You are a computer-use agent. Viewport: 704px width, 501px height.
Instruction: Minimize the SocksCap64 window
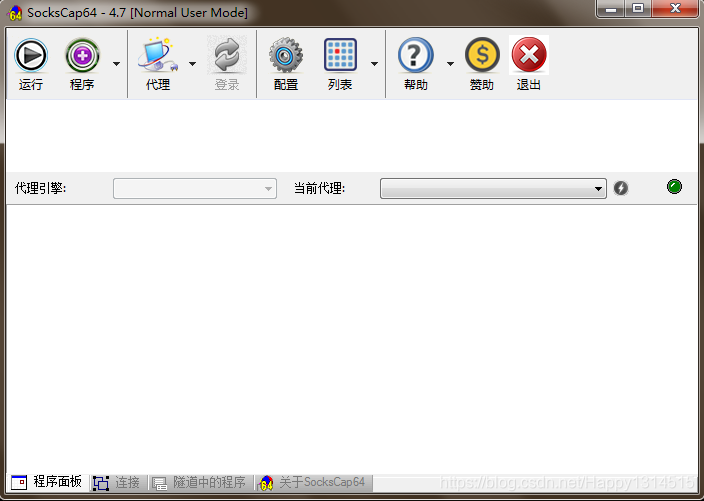click(x=611, y=9)
